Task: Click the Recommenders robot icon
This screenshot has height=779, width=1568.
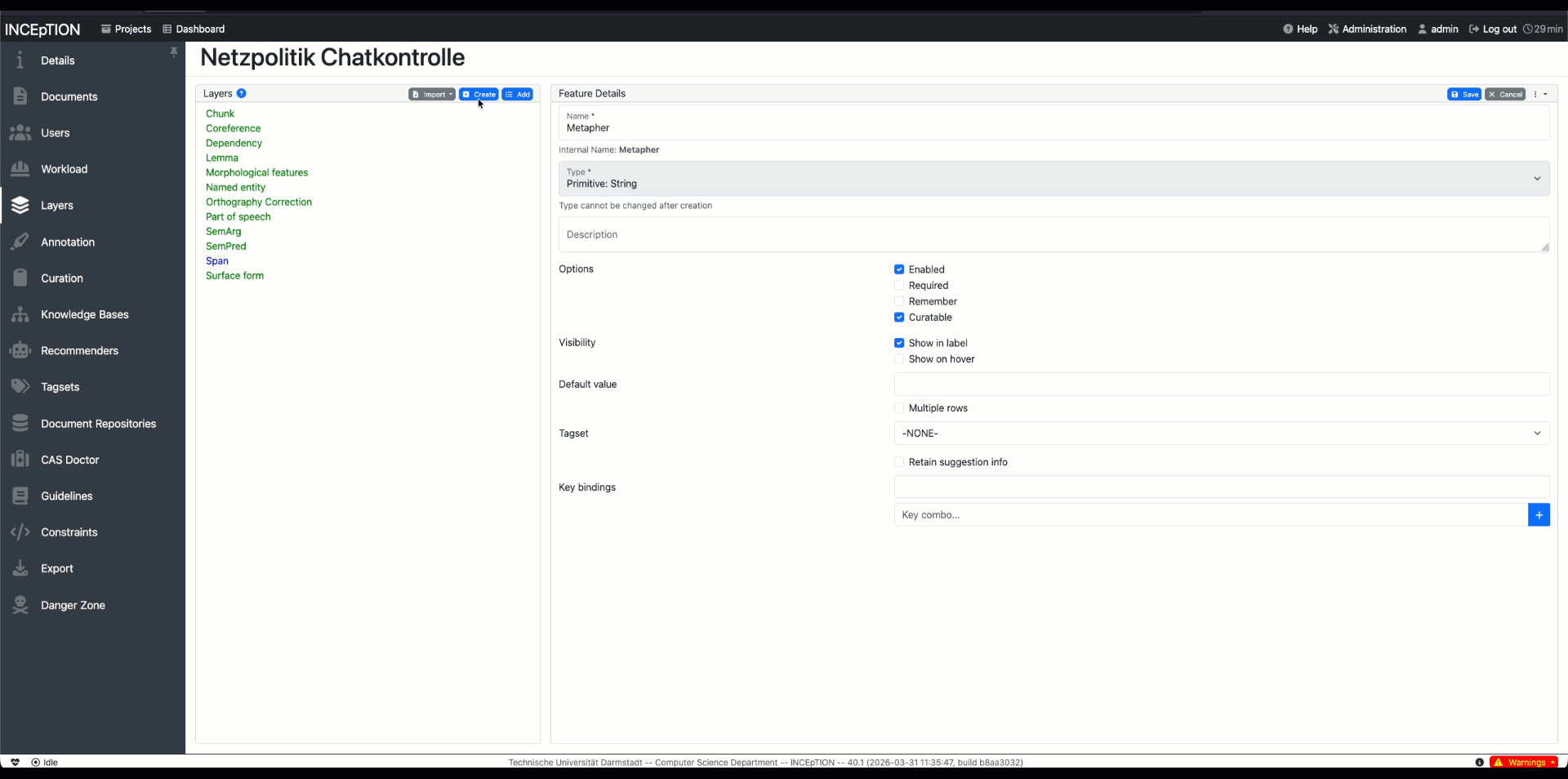Action: click(20, 351)
